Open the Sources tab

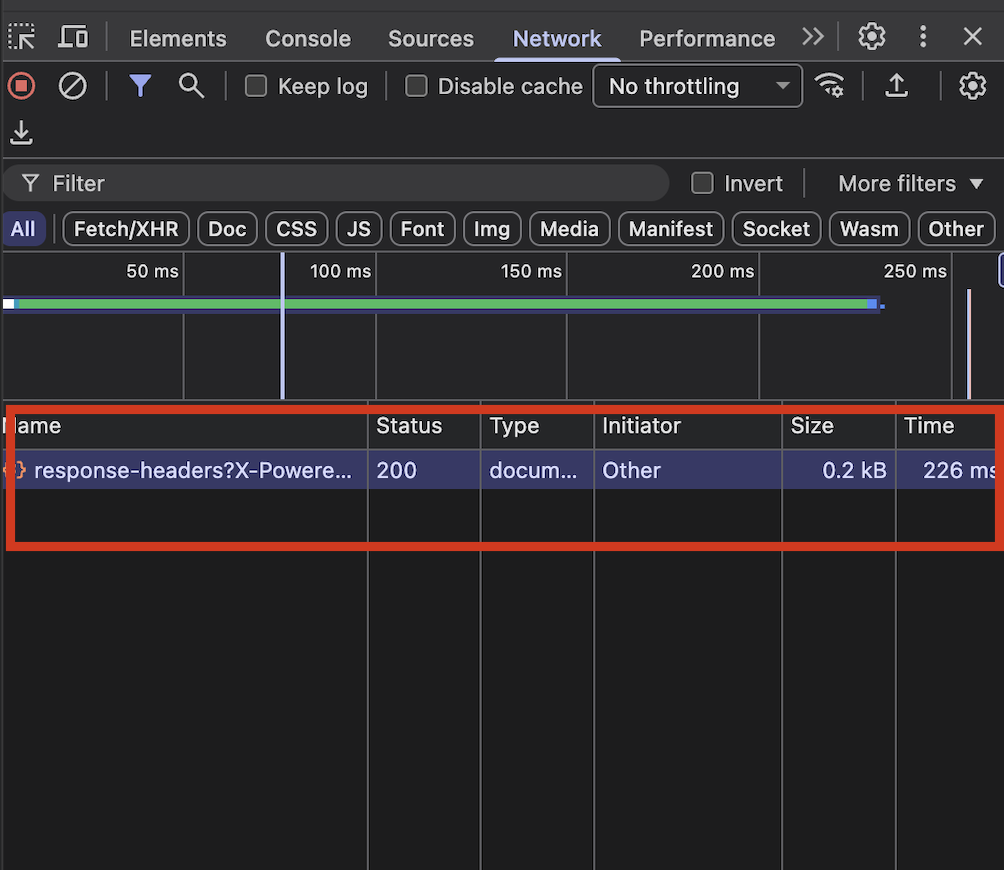(x=431, y=38)
